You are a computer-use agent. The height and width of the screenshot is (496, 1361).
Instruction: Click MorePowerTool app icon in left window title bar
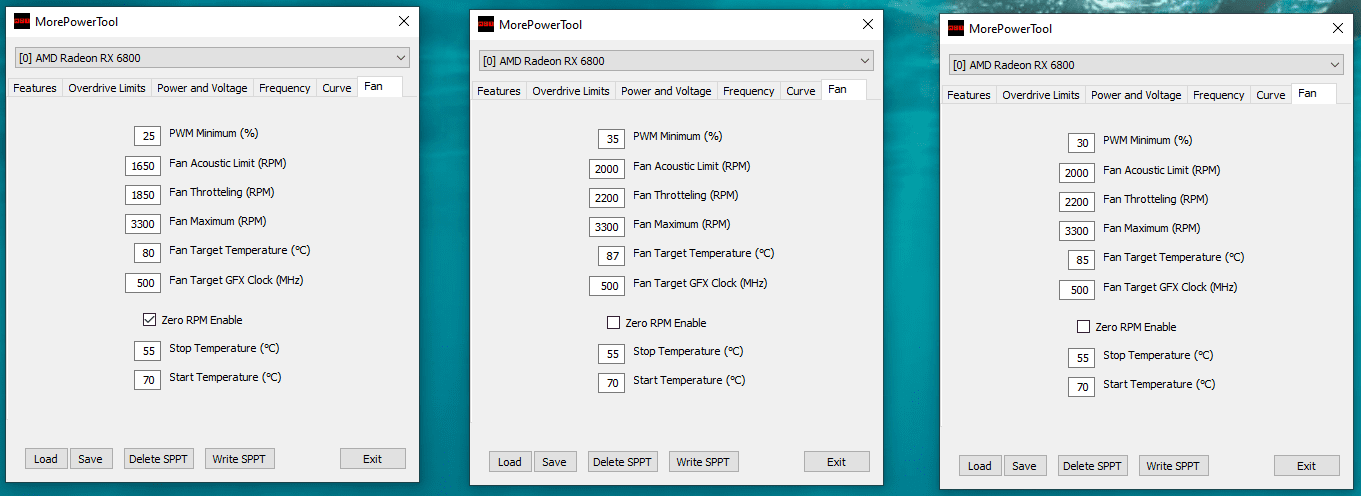click(21, 21)
